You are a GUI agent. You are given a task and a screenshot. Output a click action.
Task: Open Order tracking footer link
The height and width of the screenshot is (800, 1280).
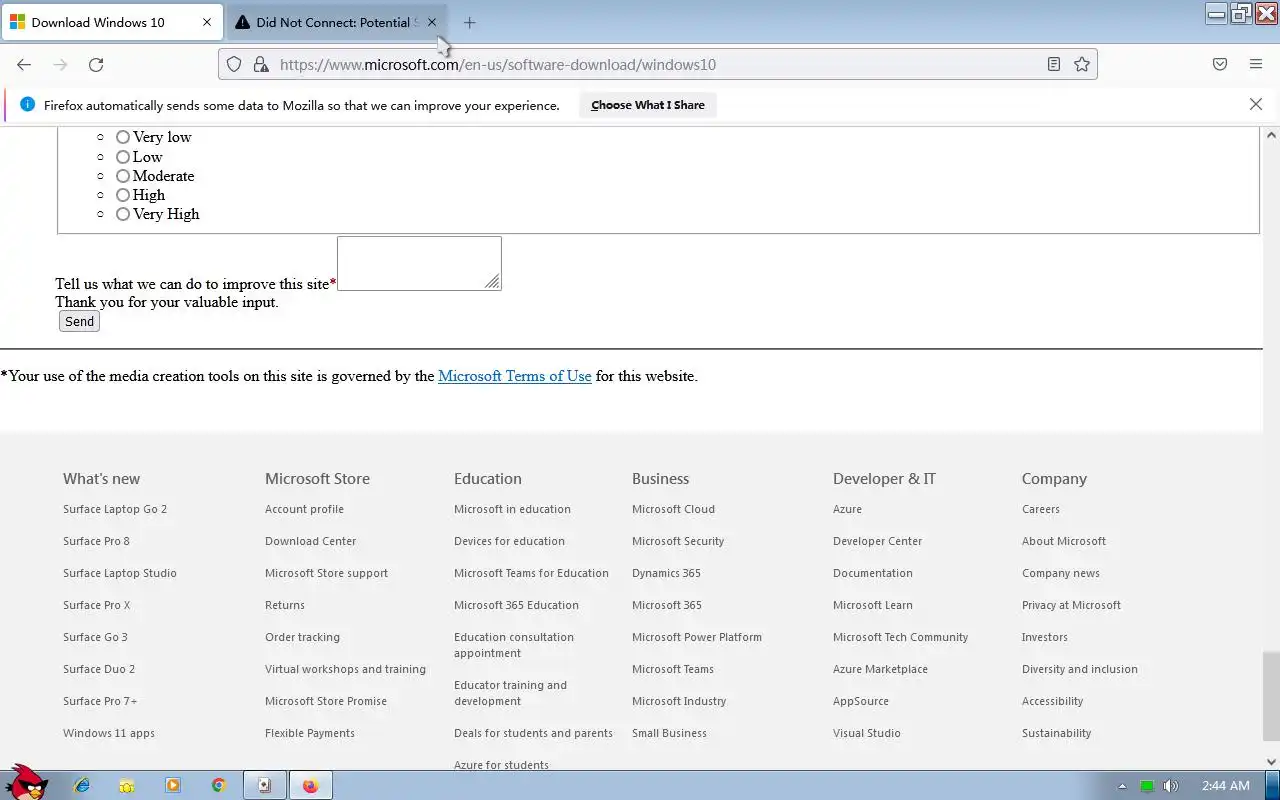pyautogui.click(x=302, y=637)
